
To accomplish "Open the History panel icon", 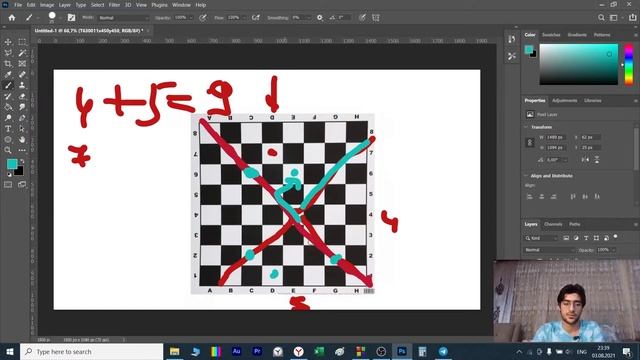I will coord(511,39).
